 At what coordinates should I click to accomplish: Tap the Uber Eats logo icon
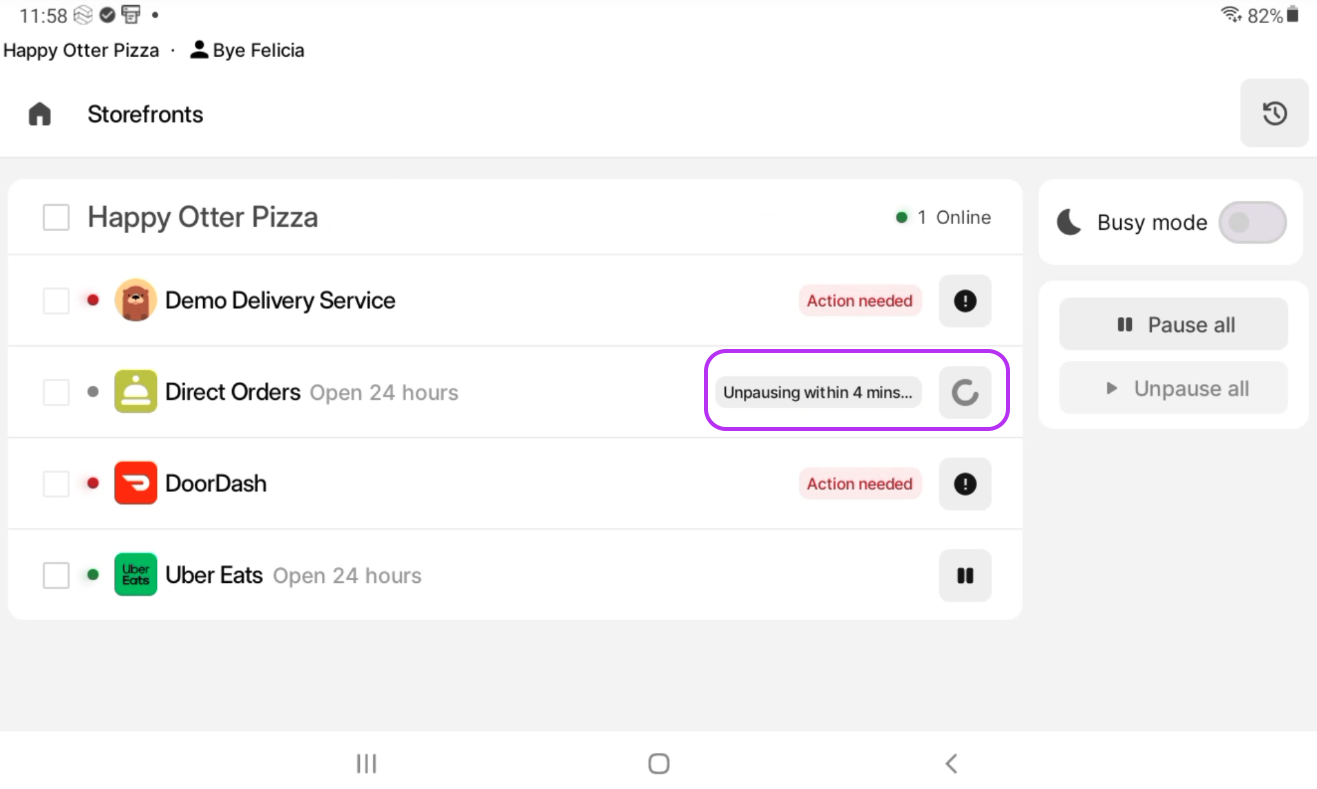(135, 575)
